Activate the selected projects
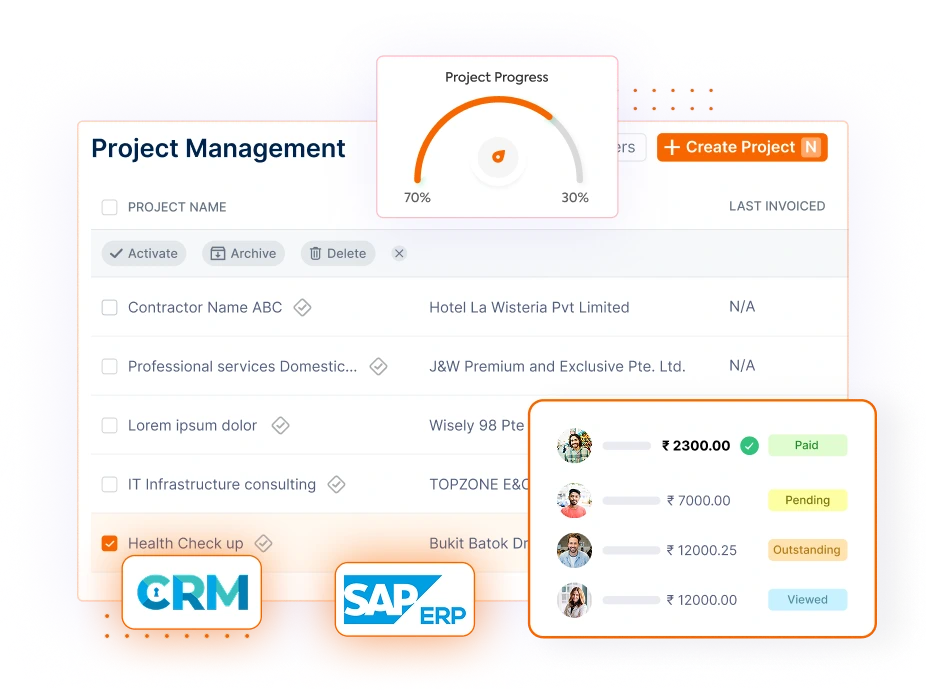Viewport: 934px width, 691px height. point(144,253)
